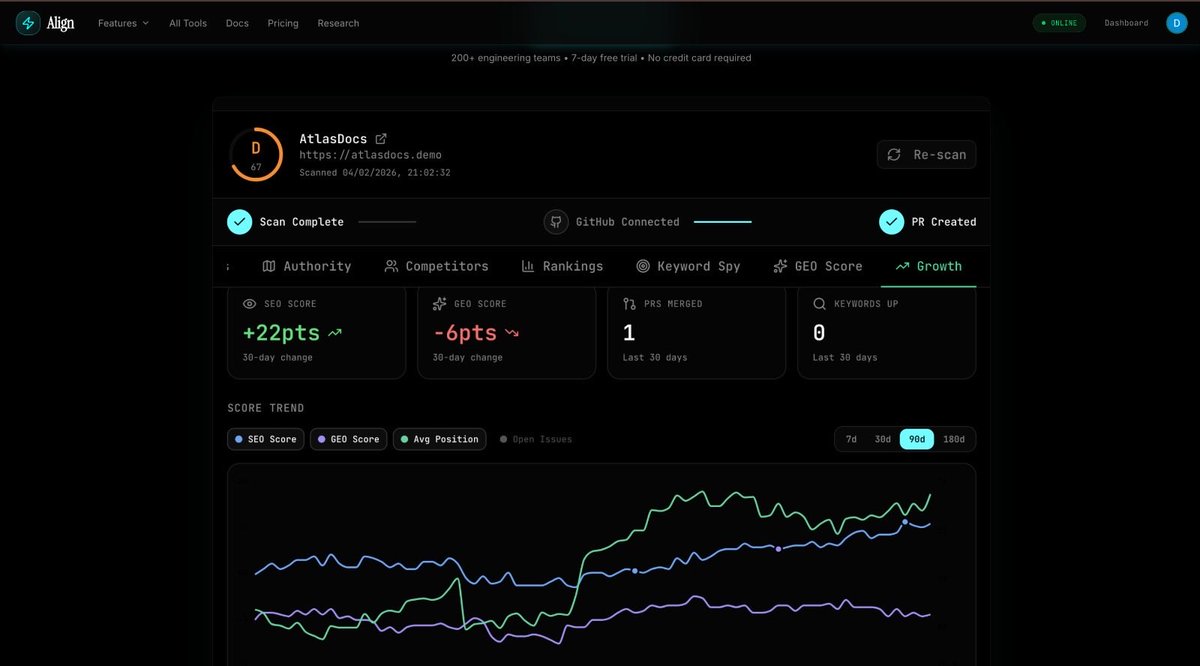Click the upward trend arrow next to +22pts
Screen dimensions: 1200x666
(x=335, y=333)
